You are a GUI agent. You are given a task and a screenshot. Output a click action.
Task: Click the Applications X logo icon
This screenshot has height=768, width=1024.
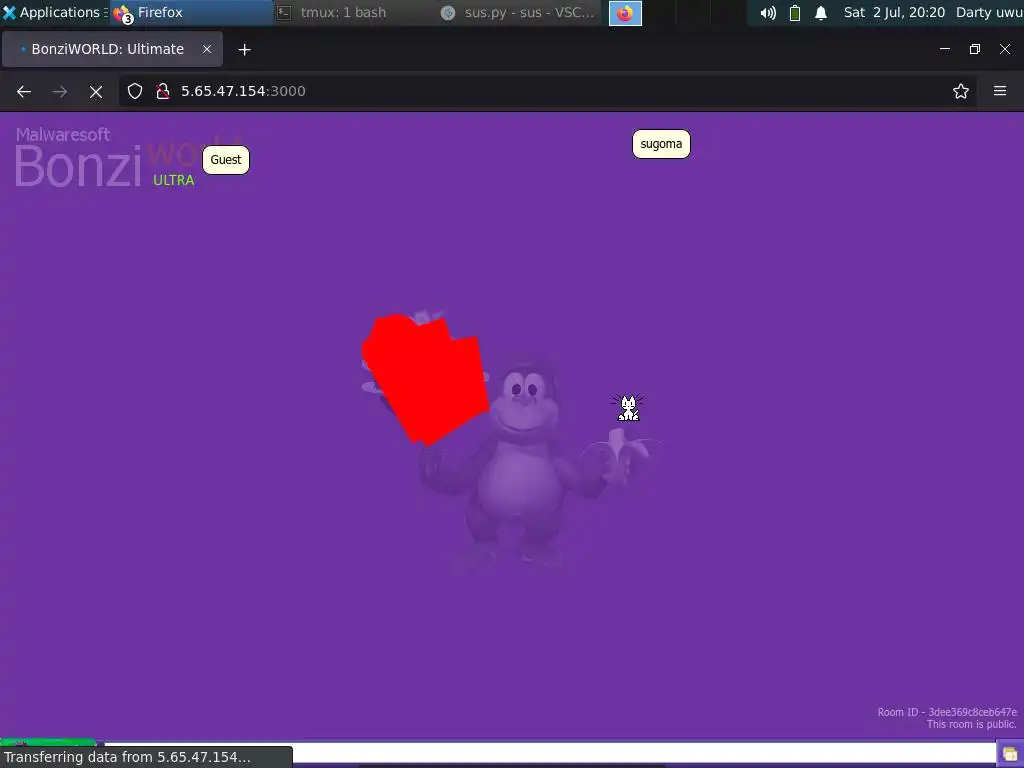pos(9,12)
